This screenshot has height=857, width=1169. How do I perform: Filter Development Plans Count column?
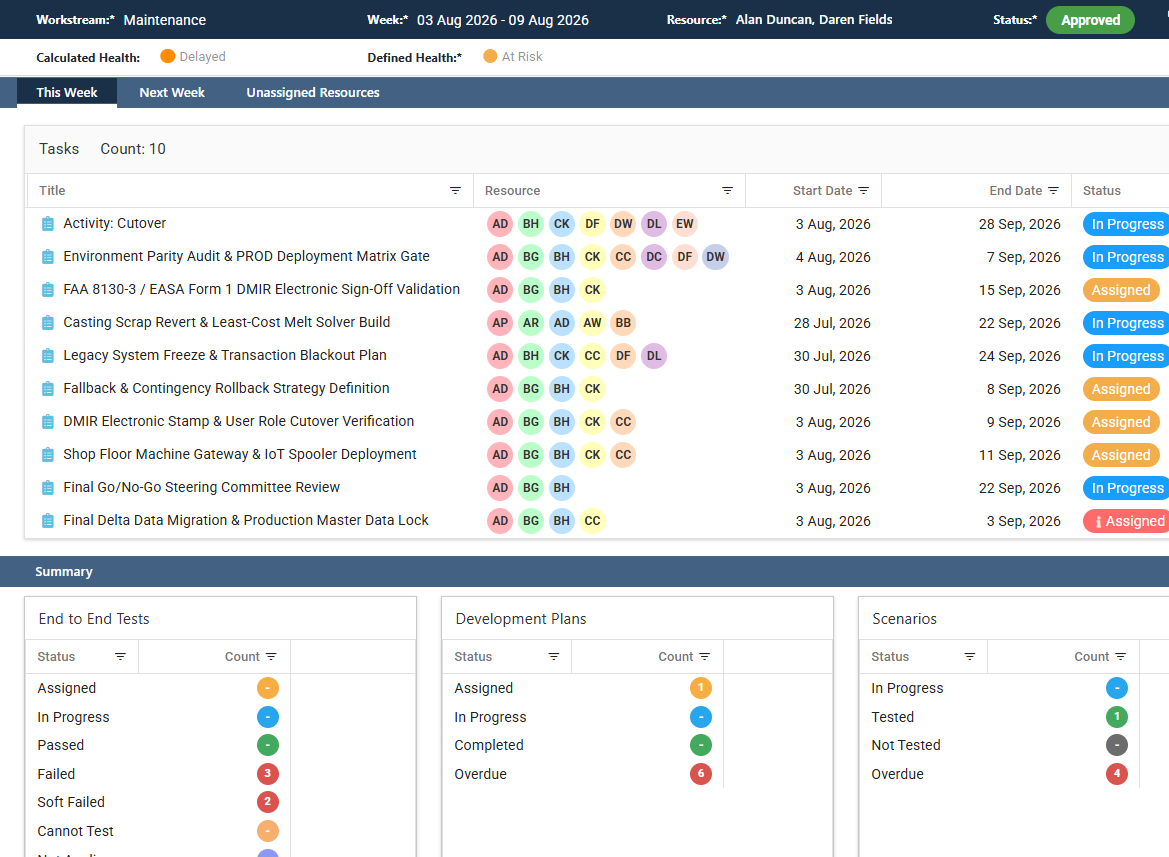pyautogui.click(x=705, y=657)
